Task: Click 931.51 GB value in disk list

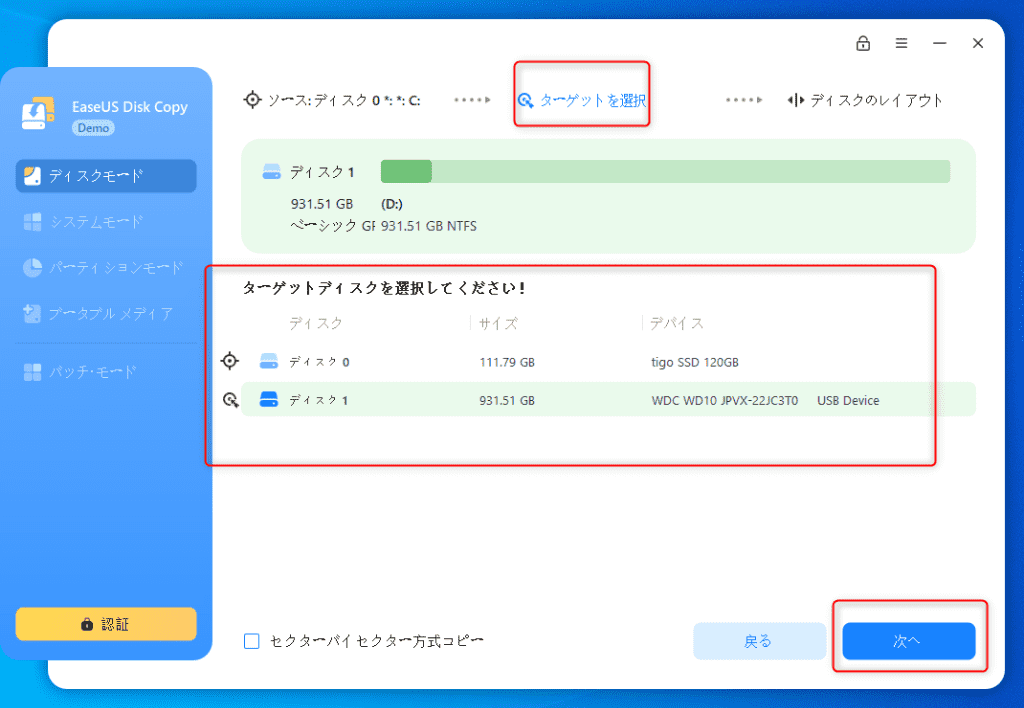Action: coord(507,400)
